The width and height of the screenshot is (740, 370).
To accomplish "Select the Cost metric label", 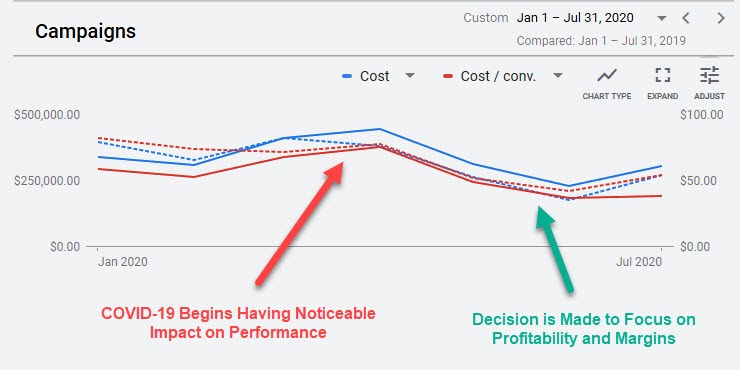I will 375,76.
